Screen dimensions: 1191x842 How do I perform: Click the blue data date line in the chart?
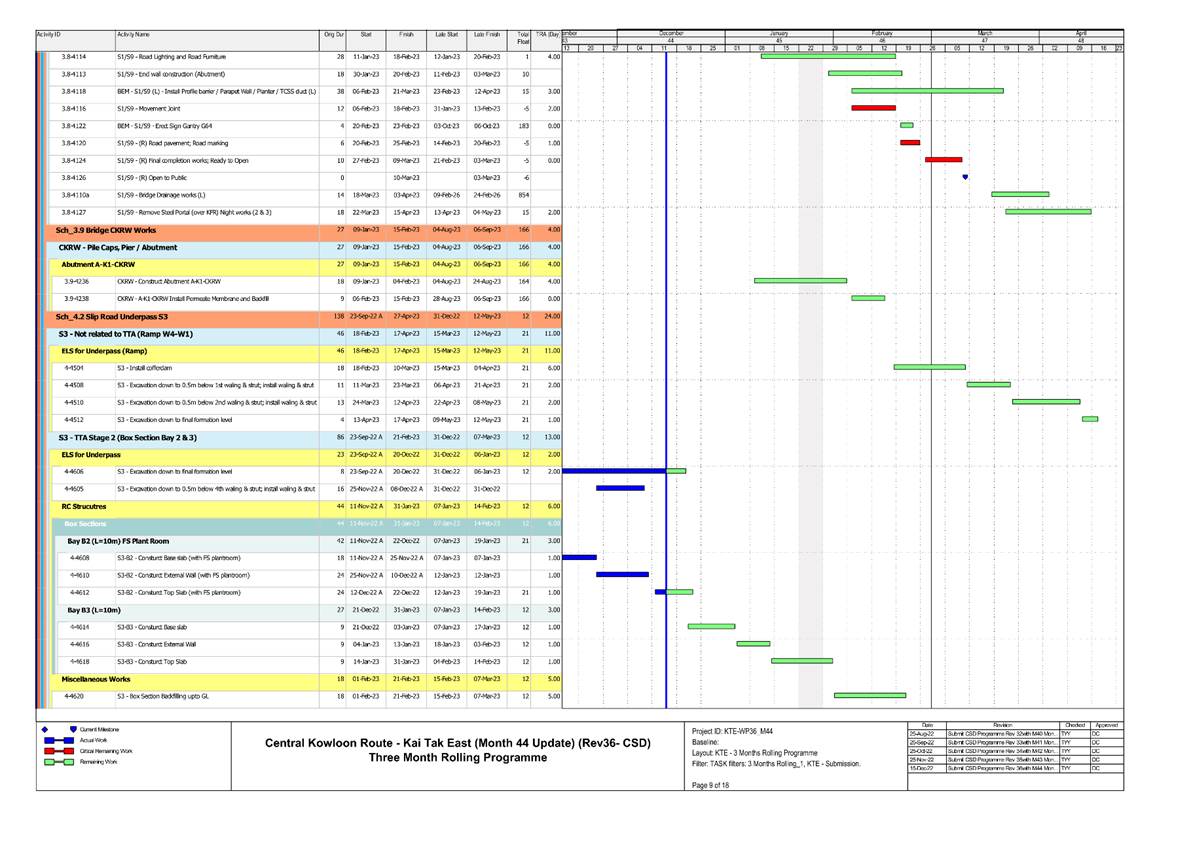click(x=665, y=400)
